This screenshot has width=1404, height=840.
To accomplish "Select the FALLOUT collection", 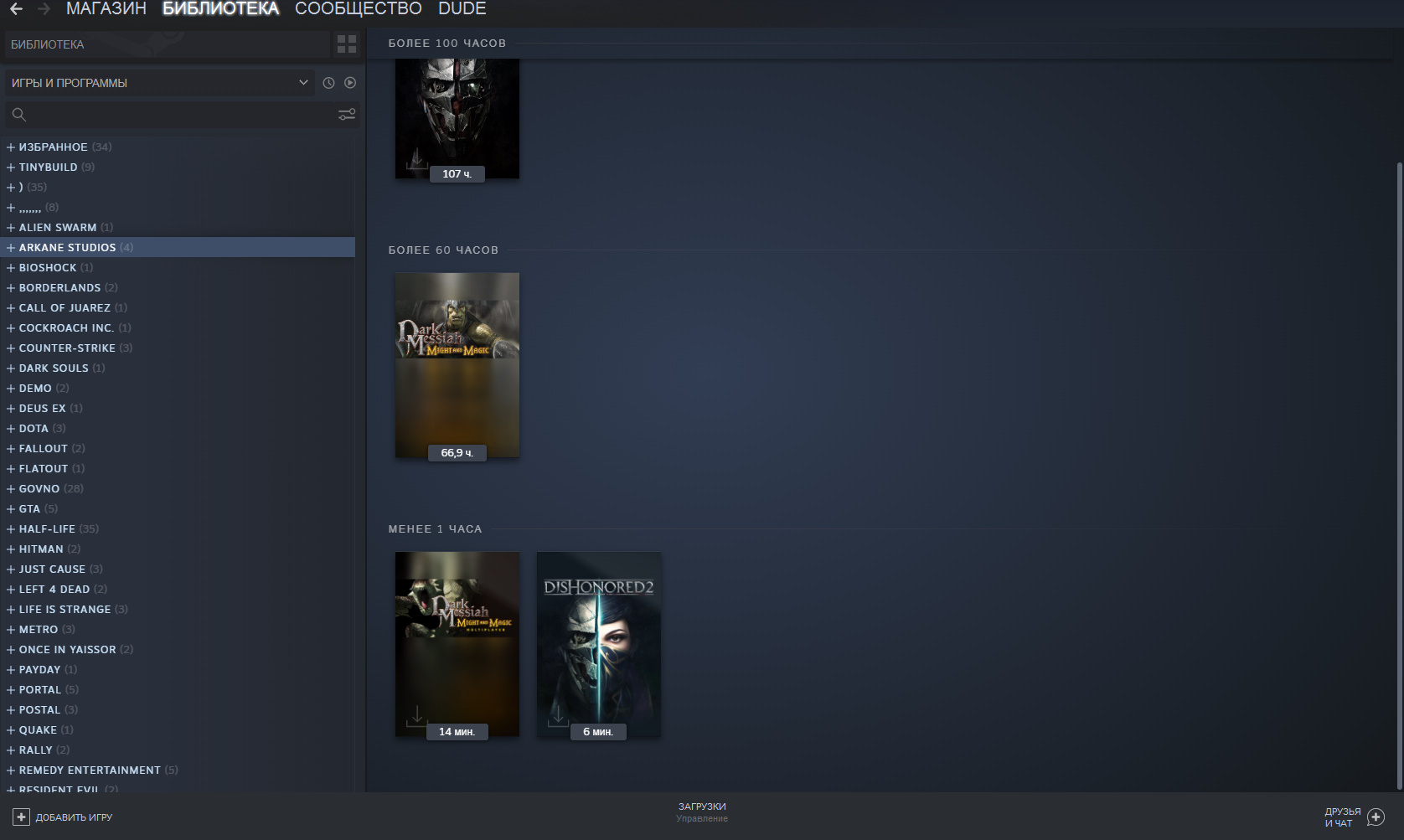I will pos(178,449).
